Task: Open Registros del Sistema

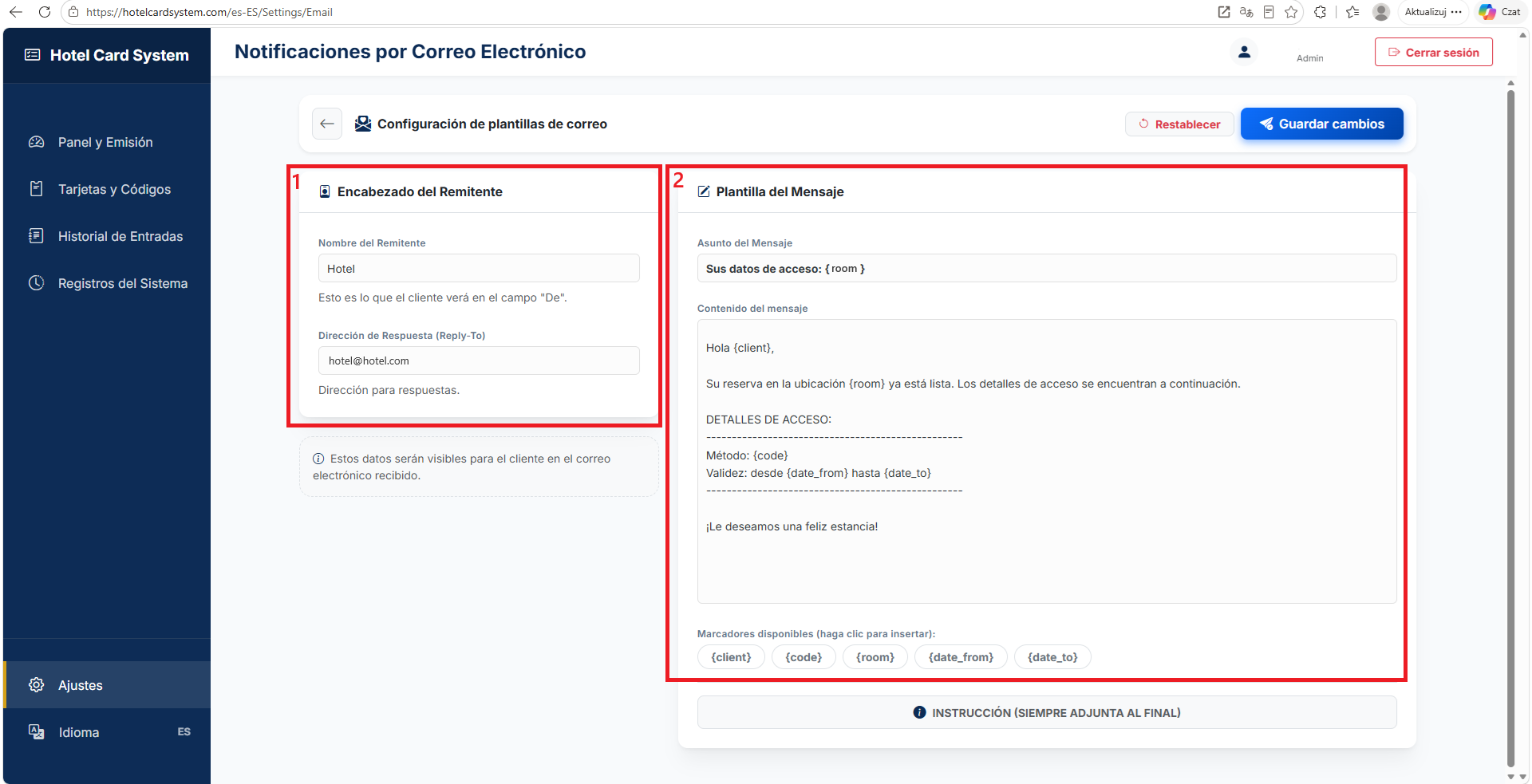Action: click(107, 283)
